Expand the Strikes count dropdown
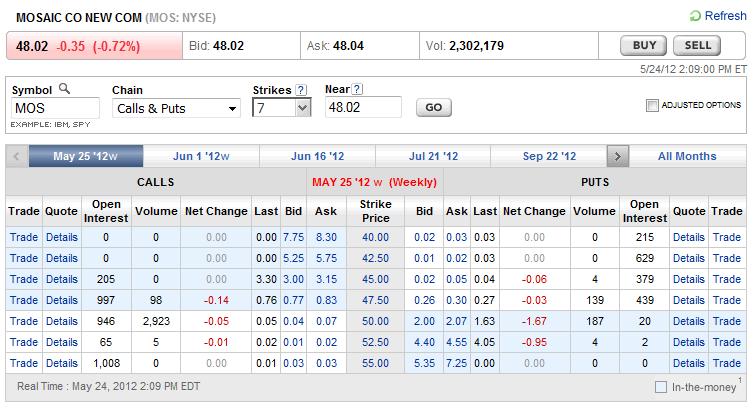The height and width of the screenshot is (409, 753). click(x=283, y=108)
